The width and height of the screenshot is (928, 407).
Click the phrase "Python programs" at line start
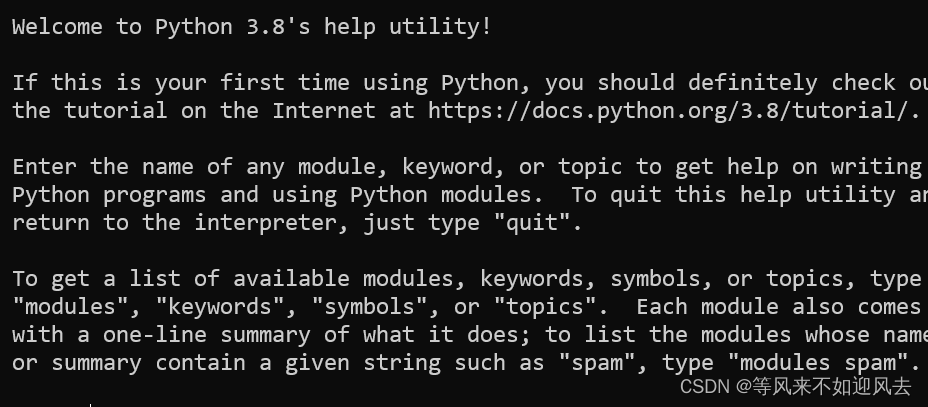click(x=109, y=195)
